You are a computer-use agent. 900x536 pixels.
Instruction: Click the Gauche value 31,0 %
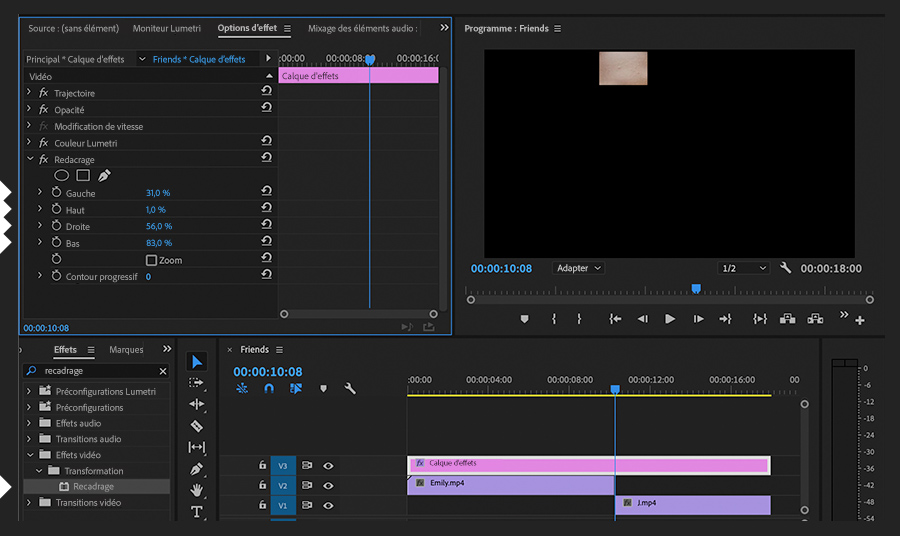[158, 193]
